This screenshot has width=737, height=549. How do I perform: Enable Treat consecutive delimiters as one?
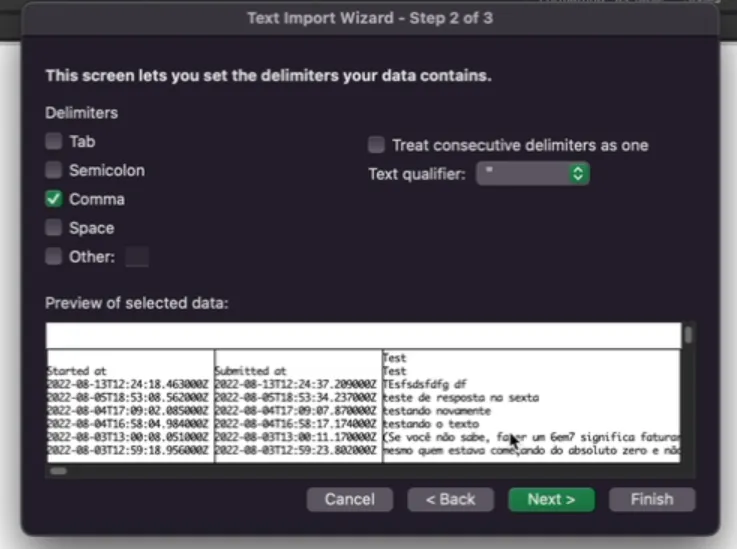pos(376,145)
